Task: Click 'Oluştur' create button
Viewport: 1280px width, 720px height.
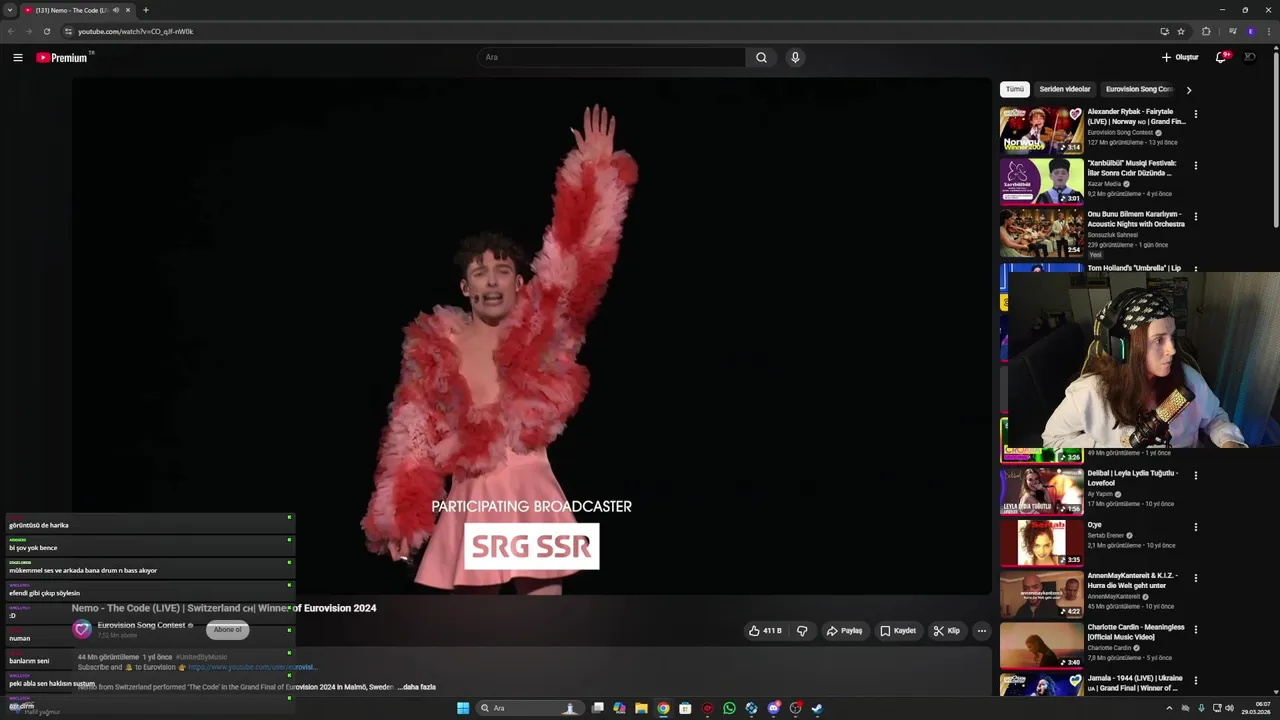Action: coord(1180,57)
